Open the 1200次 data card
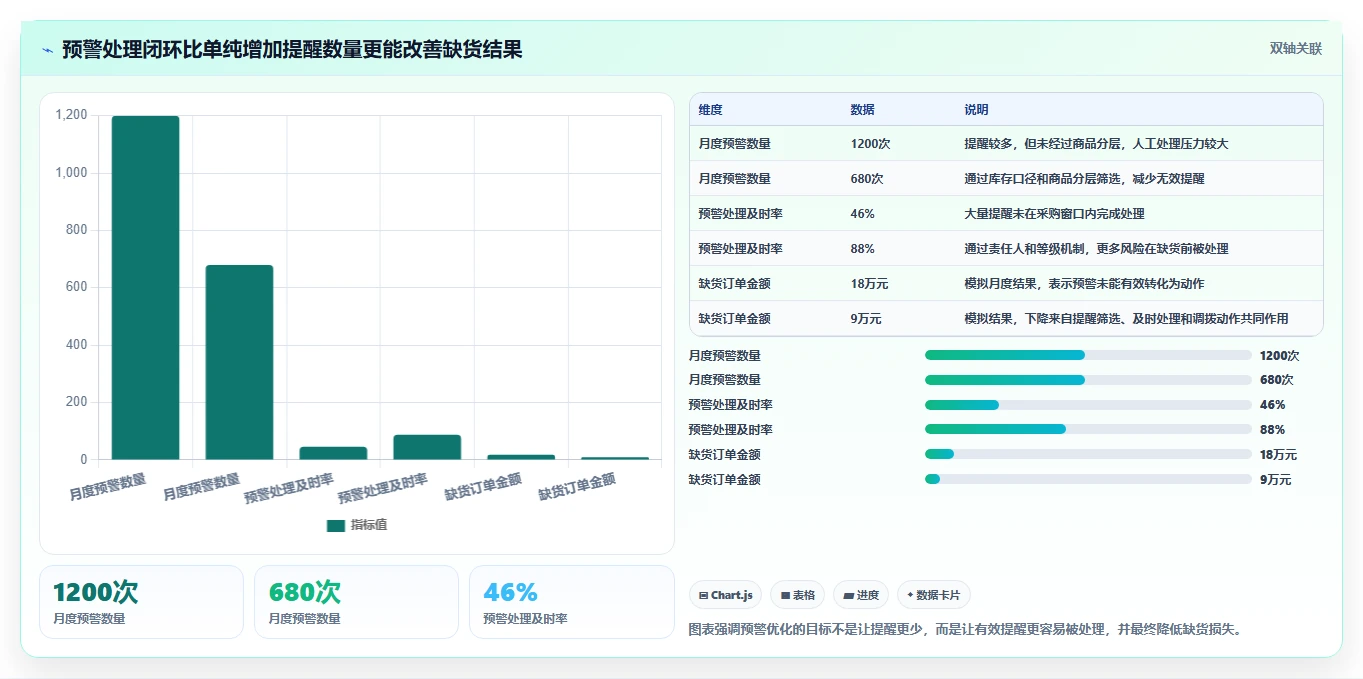 pos(141,602)
